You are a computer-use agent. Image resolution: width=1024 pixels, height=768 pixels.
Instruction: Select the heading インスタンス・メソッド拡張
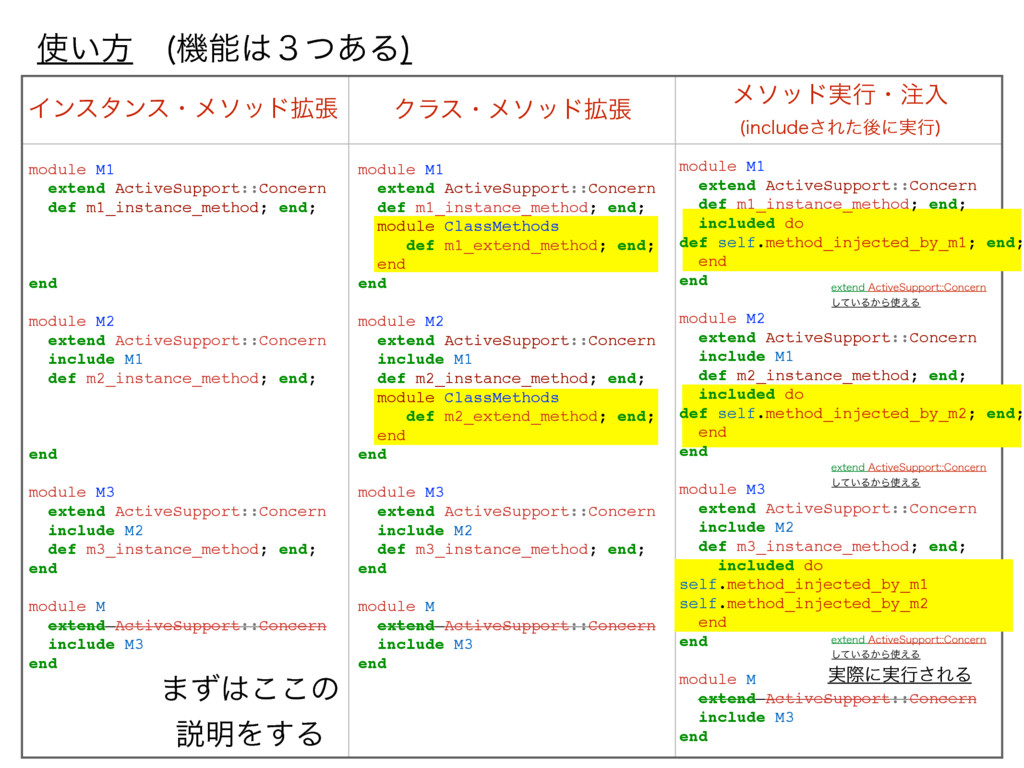[x=184, y=108]
